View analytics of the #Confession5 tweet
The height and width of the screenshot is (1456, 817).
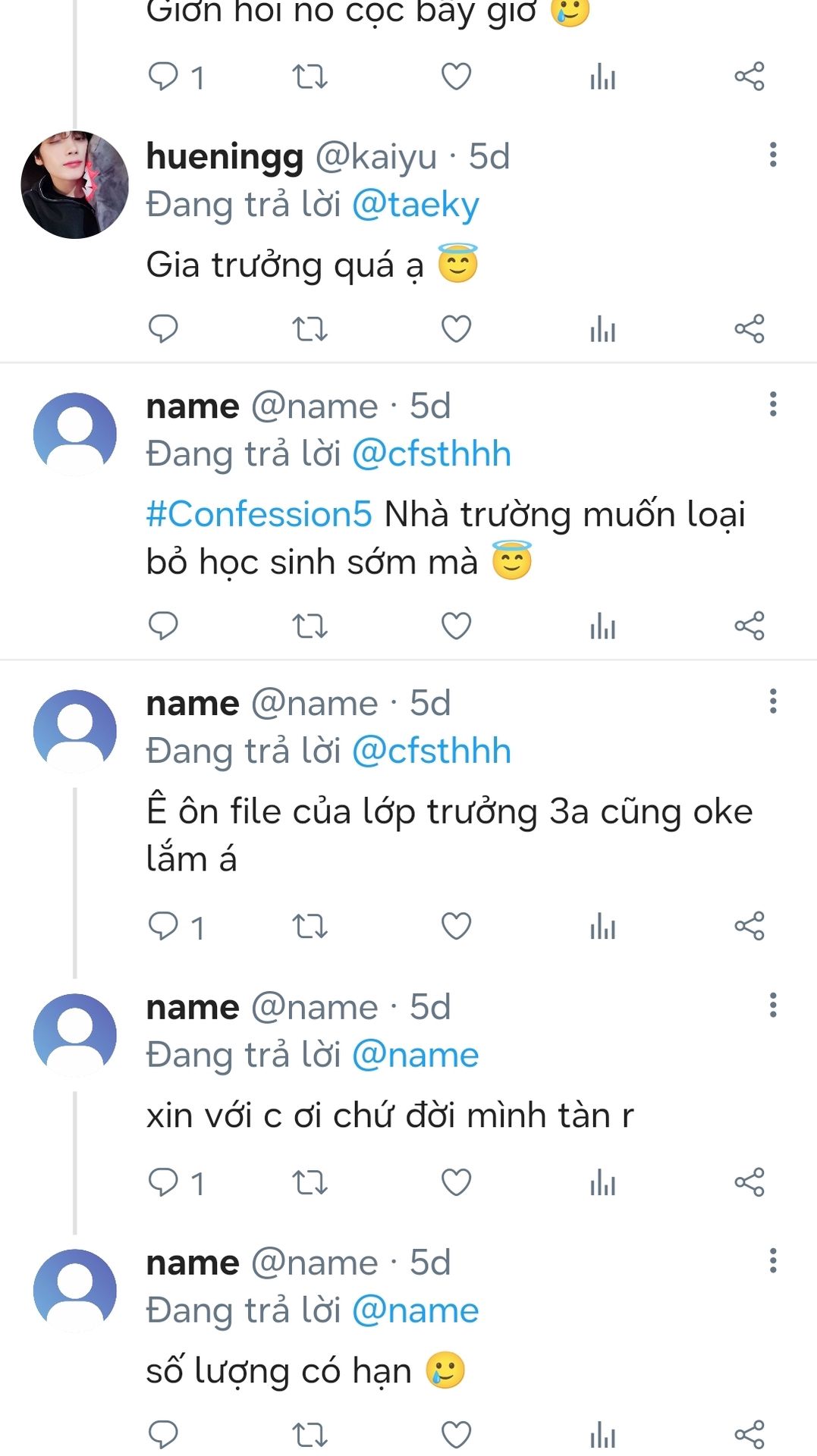(602, 626)
